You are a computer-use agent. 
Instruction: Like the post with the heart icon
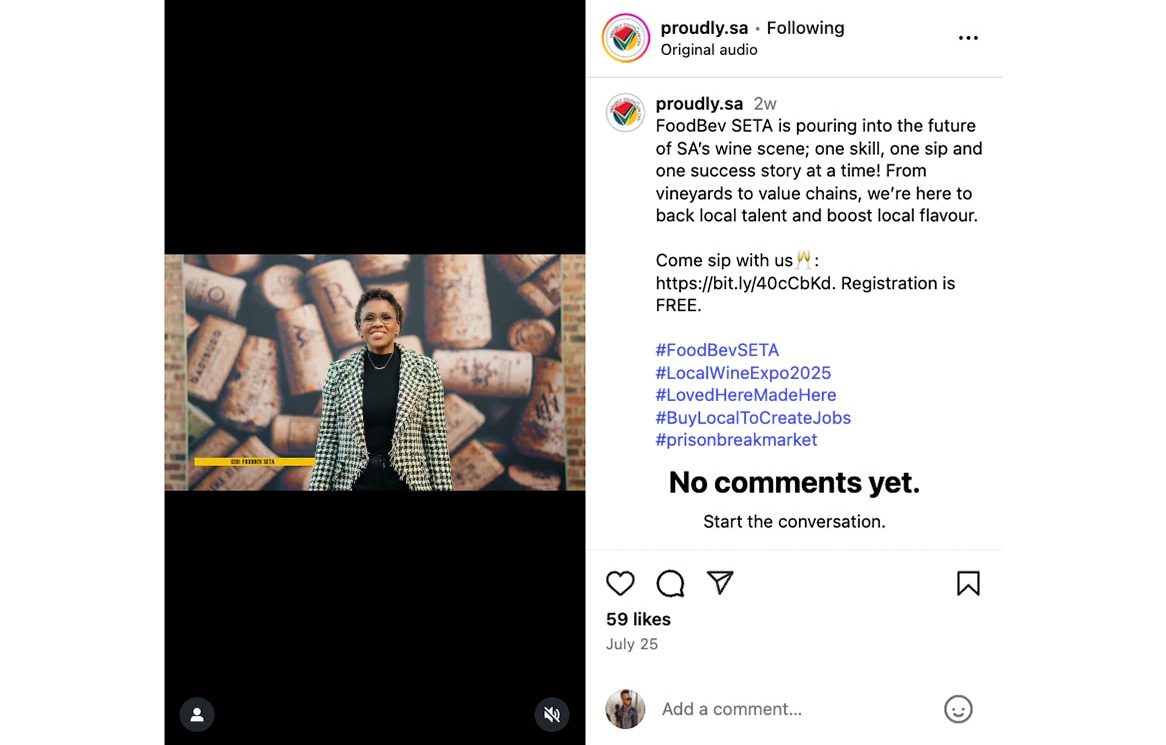point(620,584)
